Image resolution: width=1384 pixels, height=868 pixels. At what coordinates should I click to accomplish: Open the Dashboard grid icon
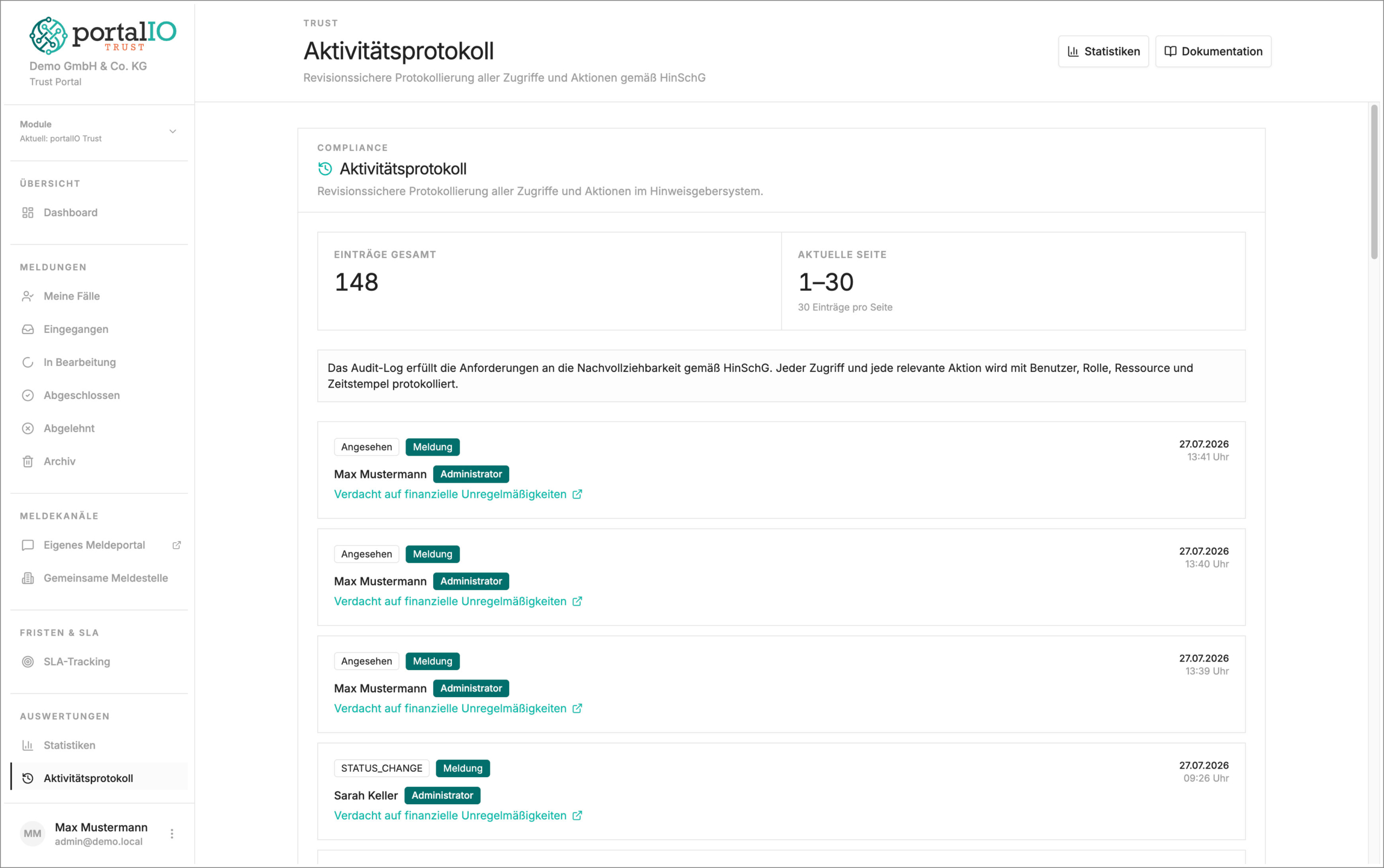tap(28, 212)
